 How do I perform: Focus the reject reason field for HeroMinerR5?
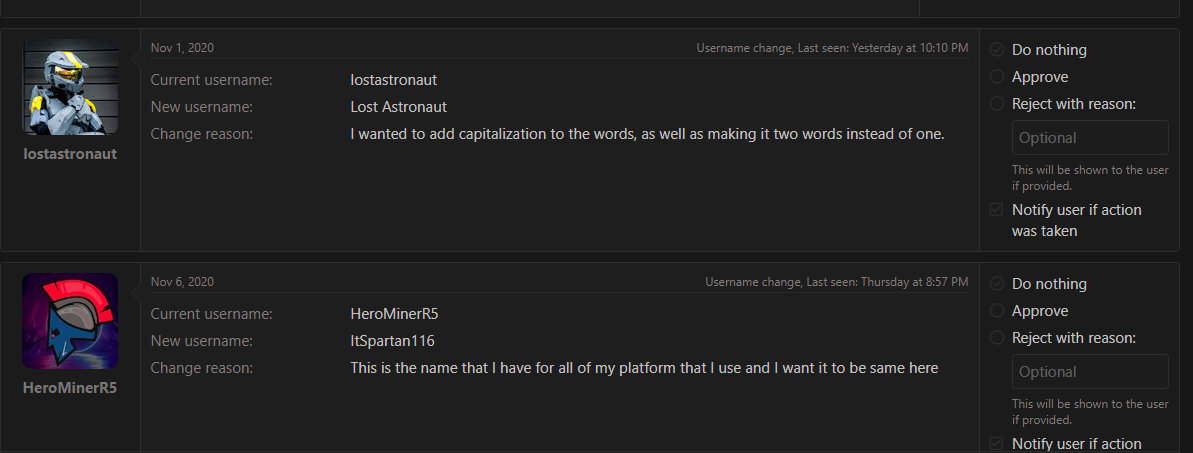[x=1089, y=372]
